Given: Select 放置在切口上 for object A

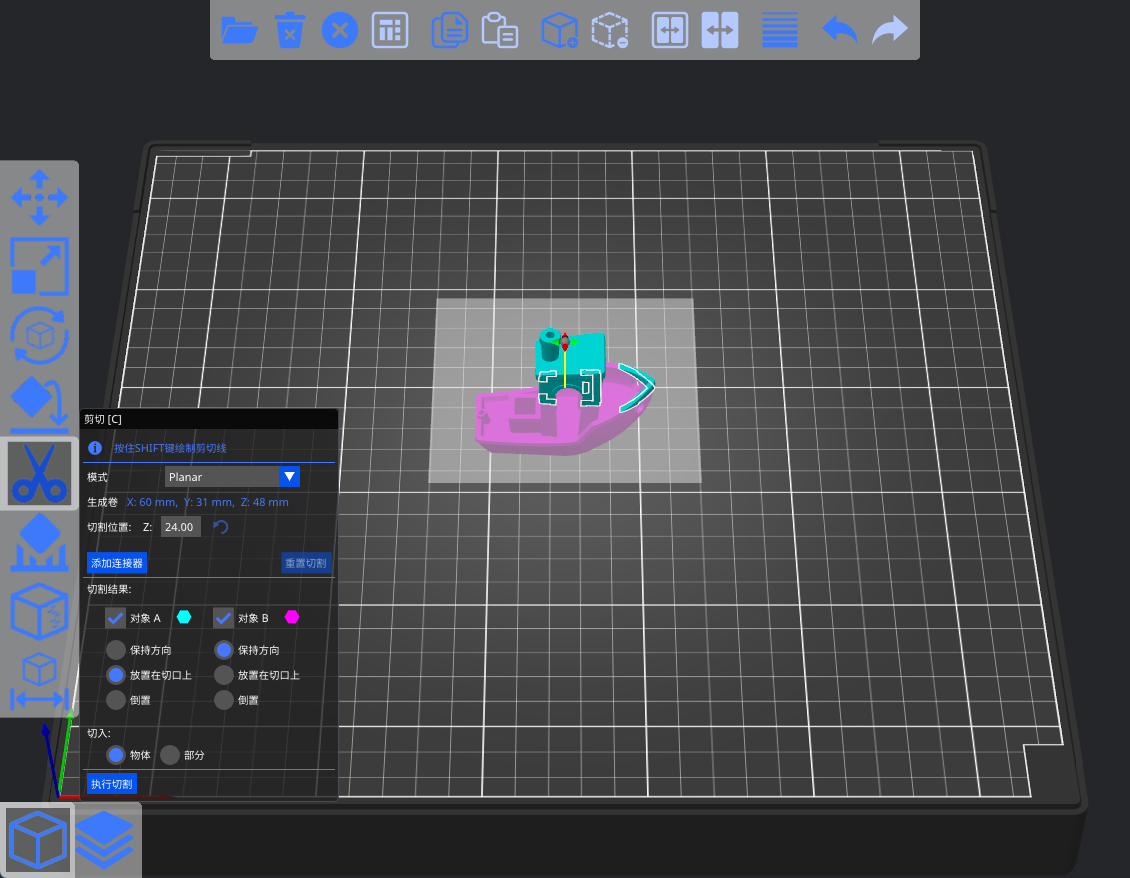Looking at the screenshot, I should (115, 675).
